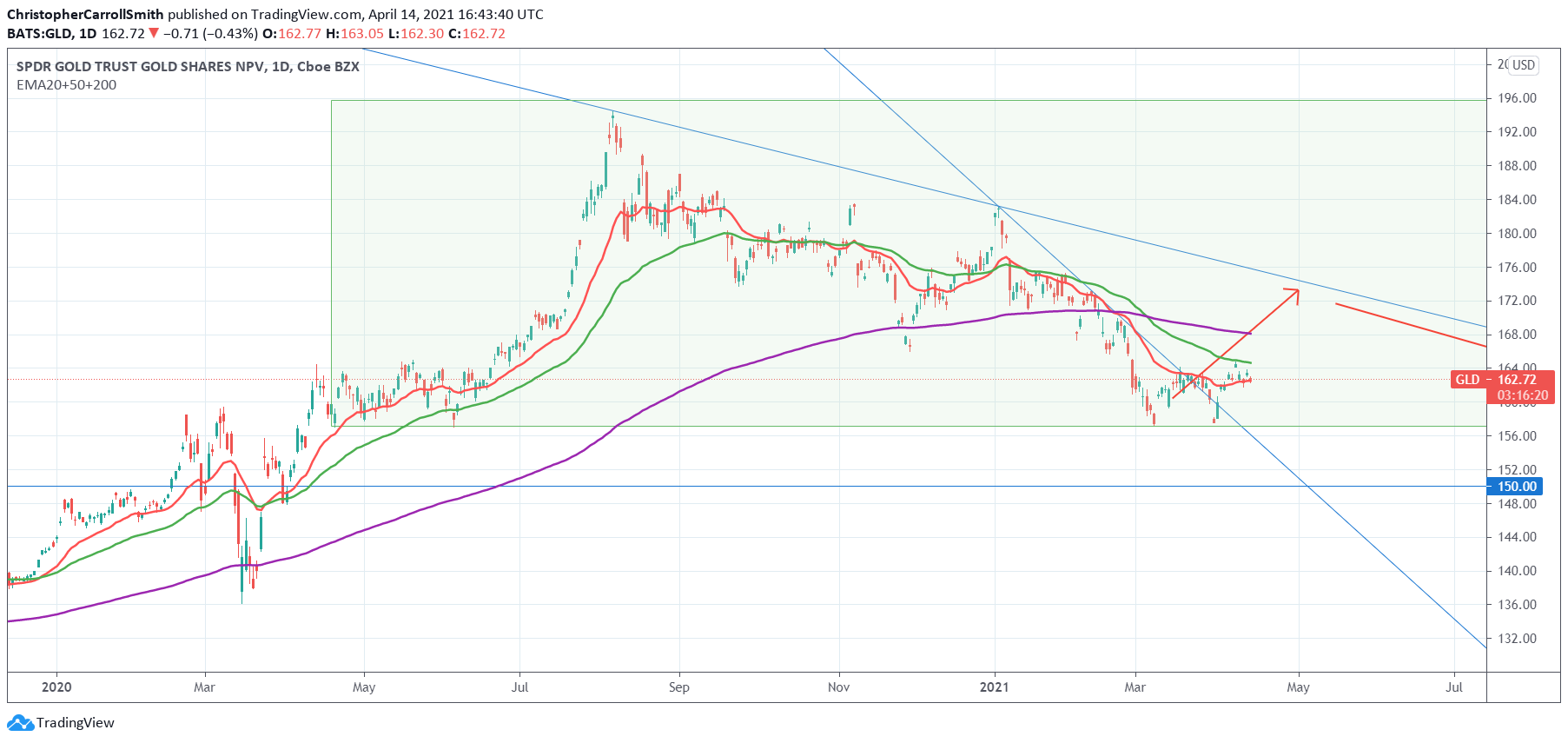Click the TradingView wordmark text
Image resolution: width=1568 pixels, height=743 pixels.
pos(76,723)
